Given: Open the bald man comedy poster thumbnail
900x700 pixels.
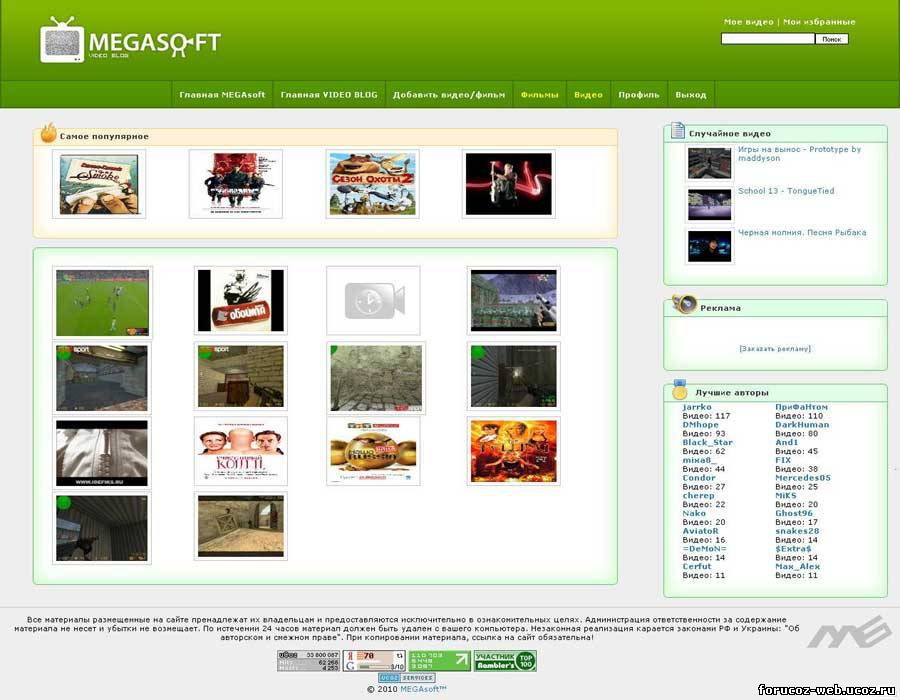Looking at the screenshot, I should click(x=240, y=451).
